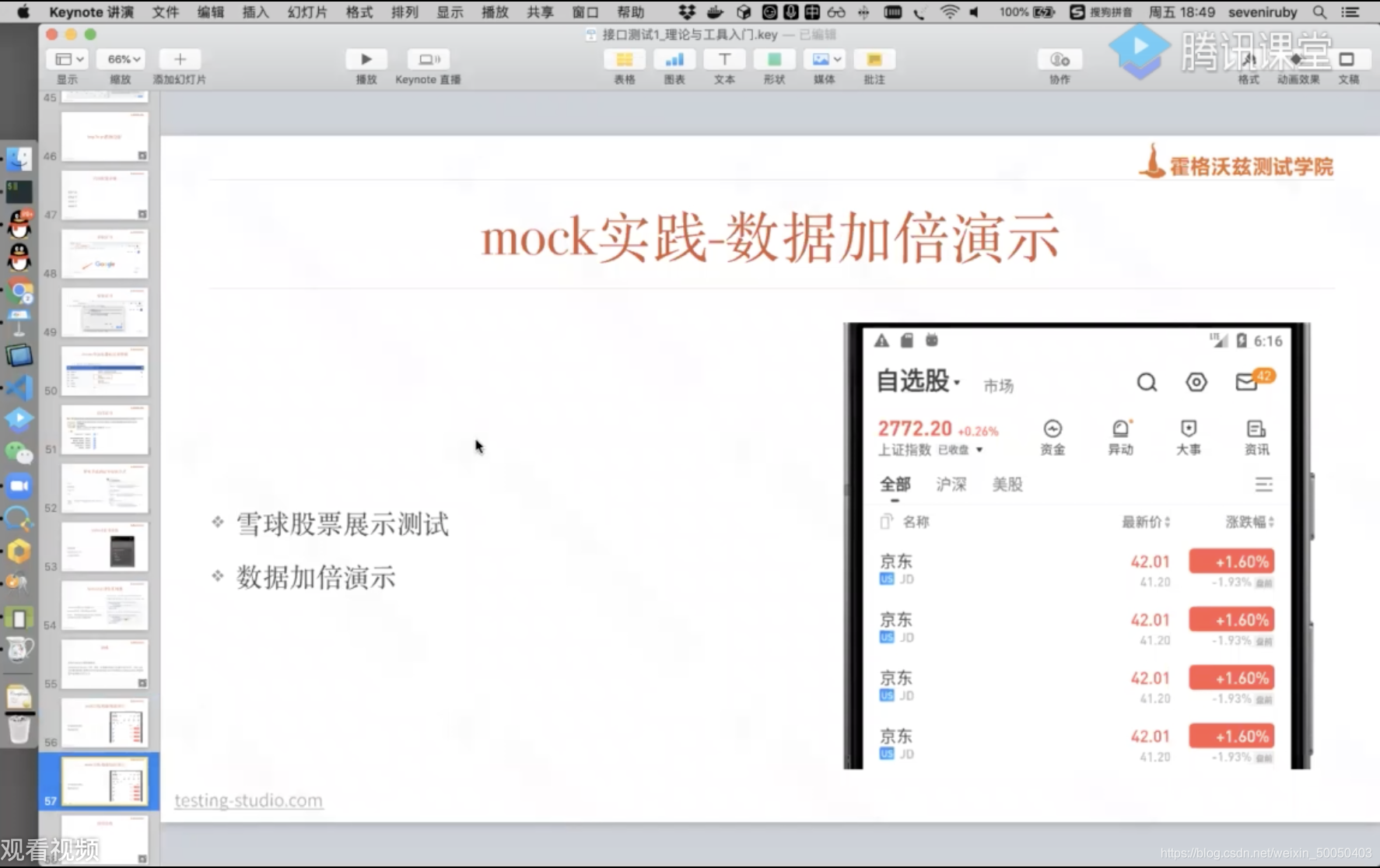
Task: Click the 全部 tab in phone screenshot
Action: click(895, 485)
